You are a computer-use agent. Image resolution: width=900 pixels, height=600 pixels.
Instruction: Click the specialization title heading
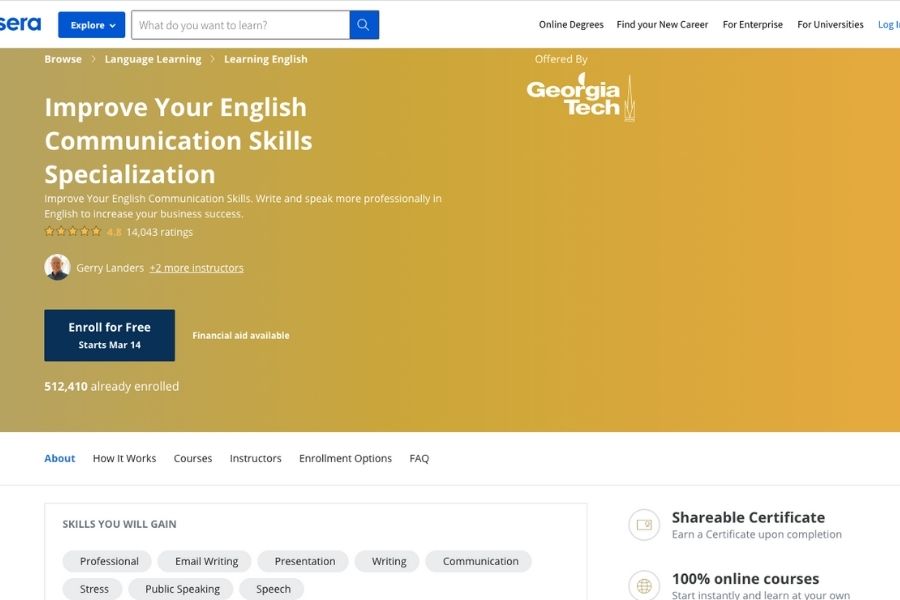[179, 141]
